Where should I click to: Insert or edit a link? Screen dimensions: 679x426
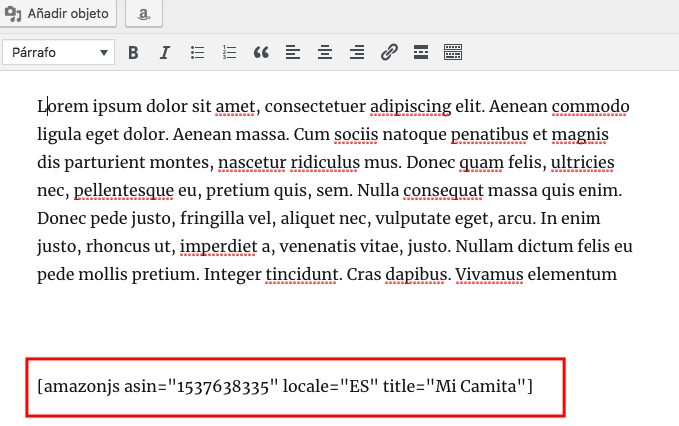pos(389,53)
